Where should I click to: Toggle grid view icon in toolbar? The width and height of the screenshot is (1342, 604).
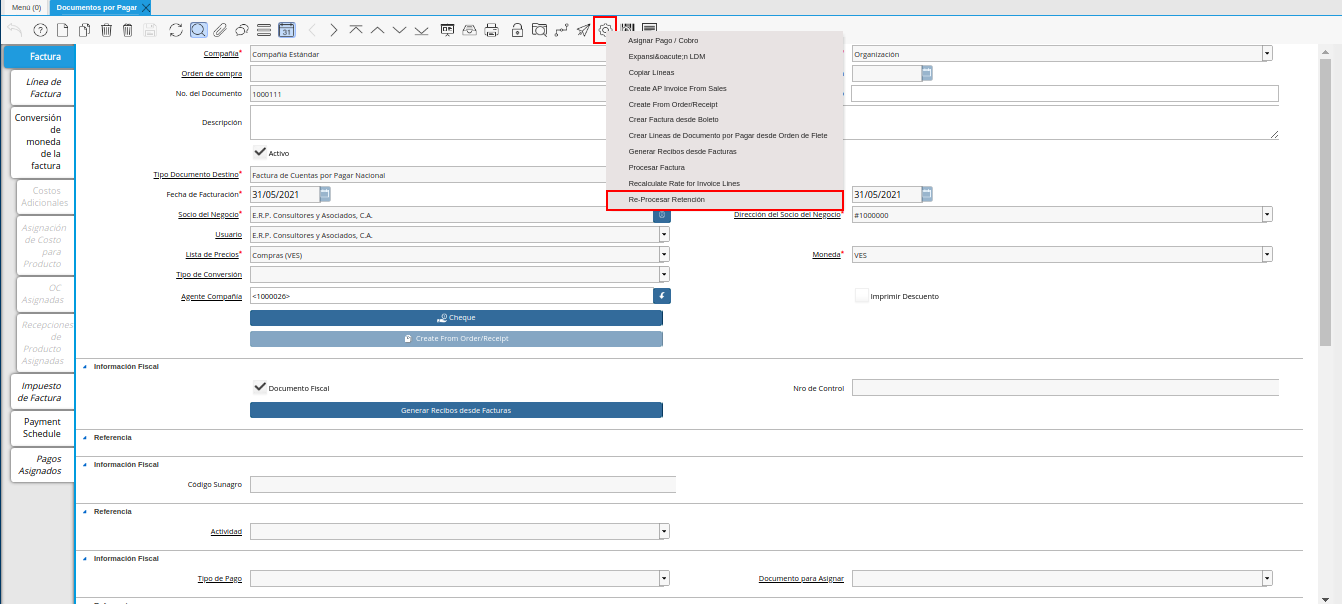click(x=264, y=30)
